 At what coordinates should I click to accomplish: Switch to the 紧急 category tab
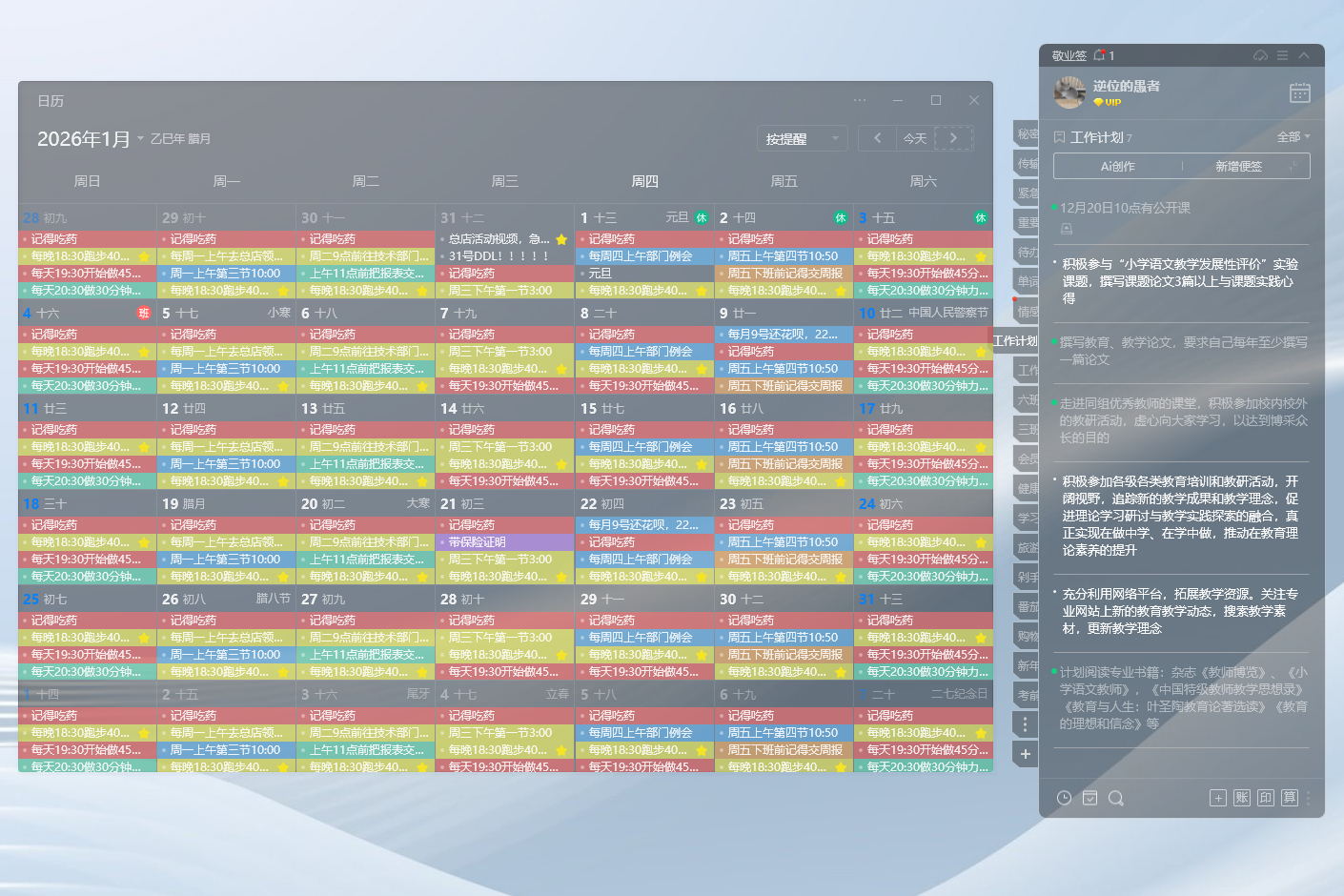(x=1027, y=193)
